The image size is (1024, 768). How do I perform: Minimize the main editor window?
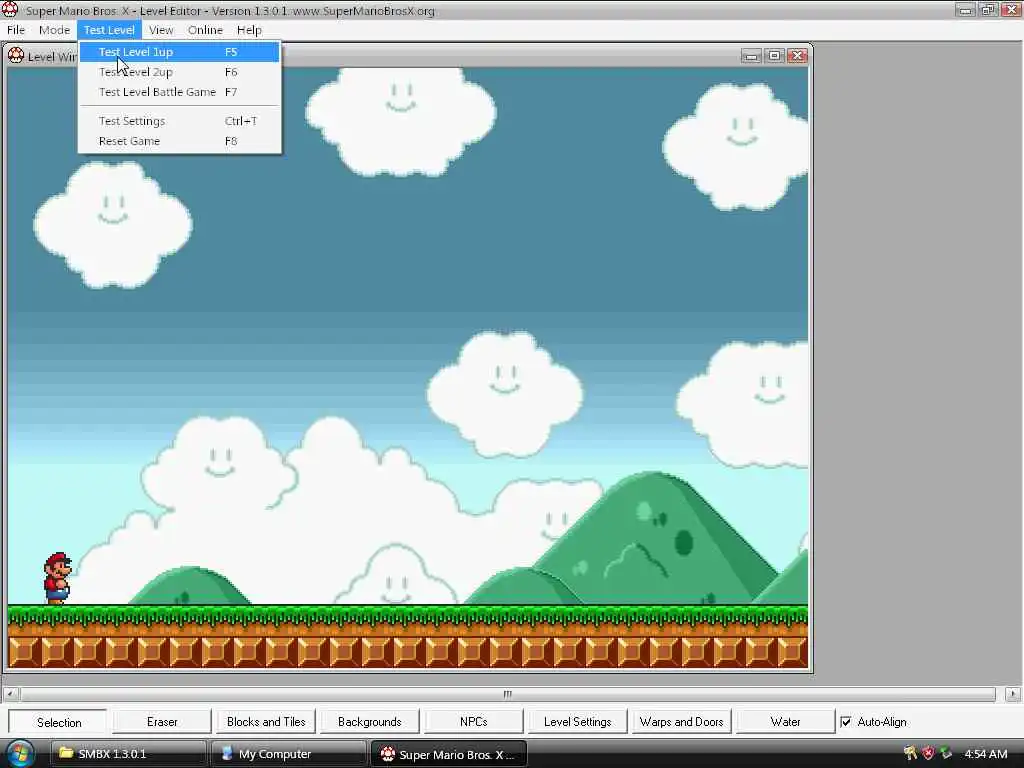pos(966,10)
